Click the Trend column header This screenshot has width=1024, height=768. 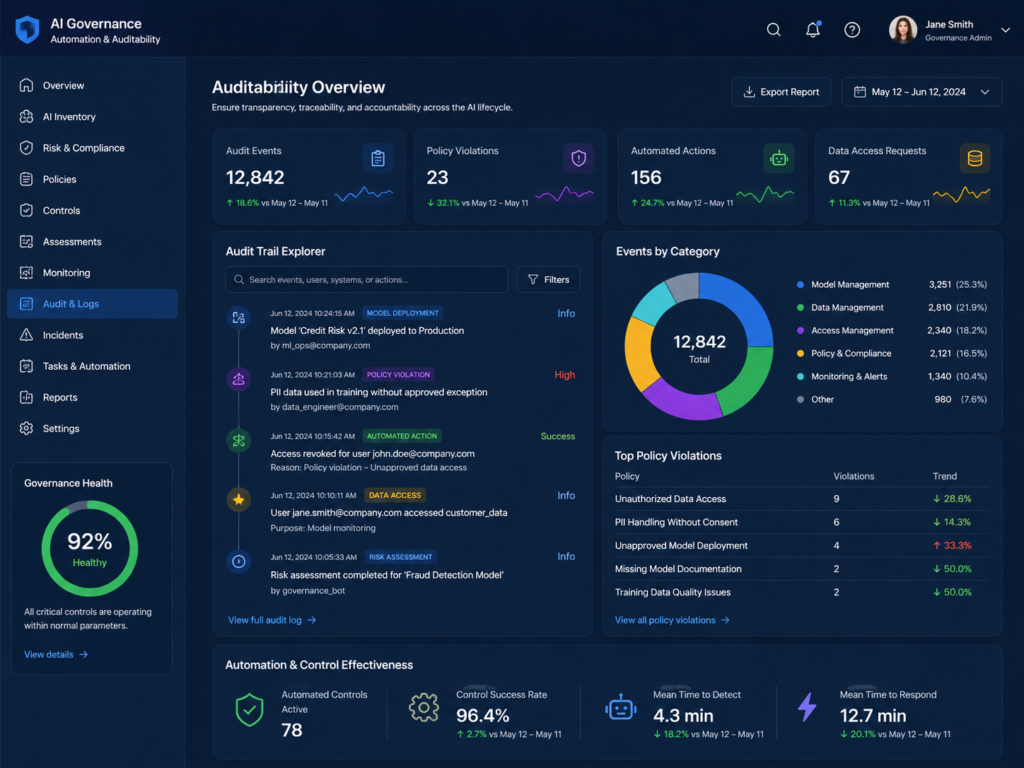pyautogui.click(x=944, y=476)
